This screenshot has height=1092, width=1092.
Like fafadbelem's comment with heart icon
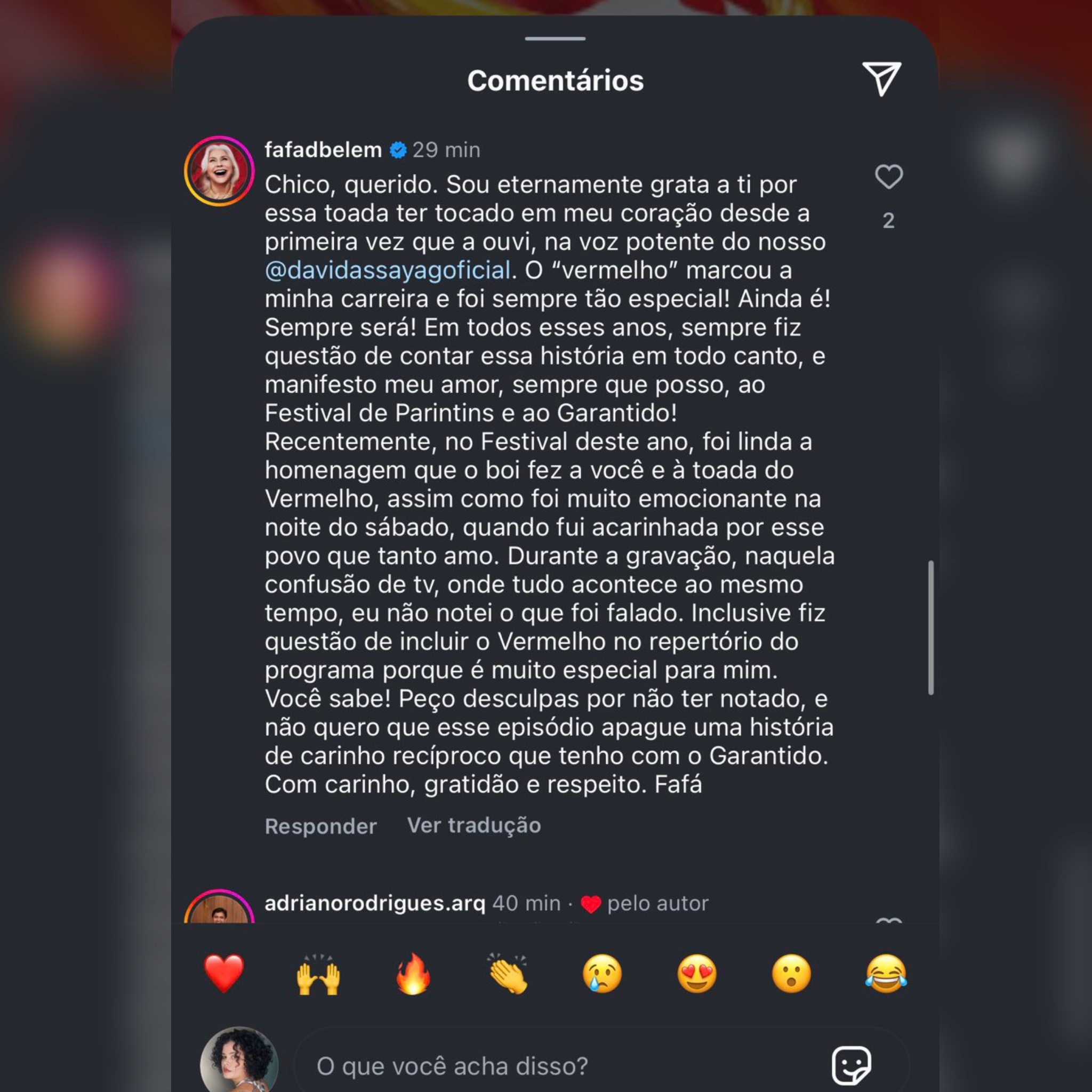pyautogui.click(x=888, y=177)
